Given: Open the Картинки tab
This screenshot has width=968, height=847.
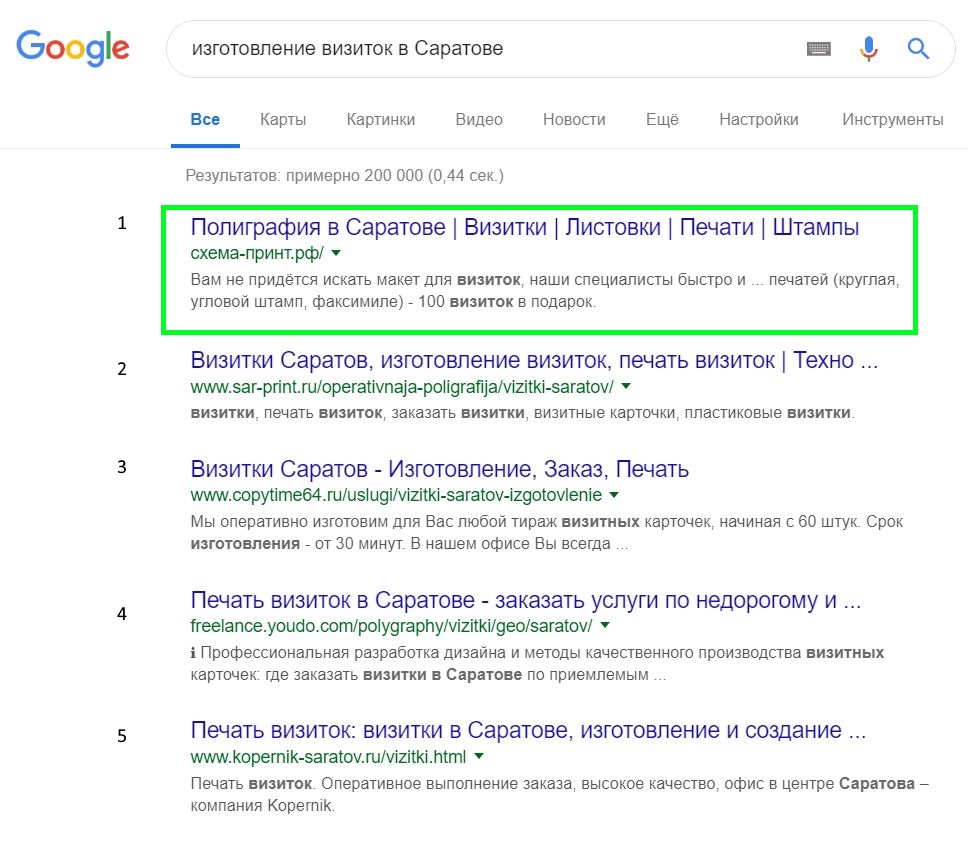Looking at the screenshot, I should (x=381, y=119).
